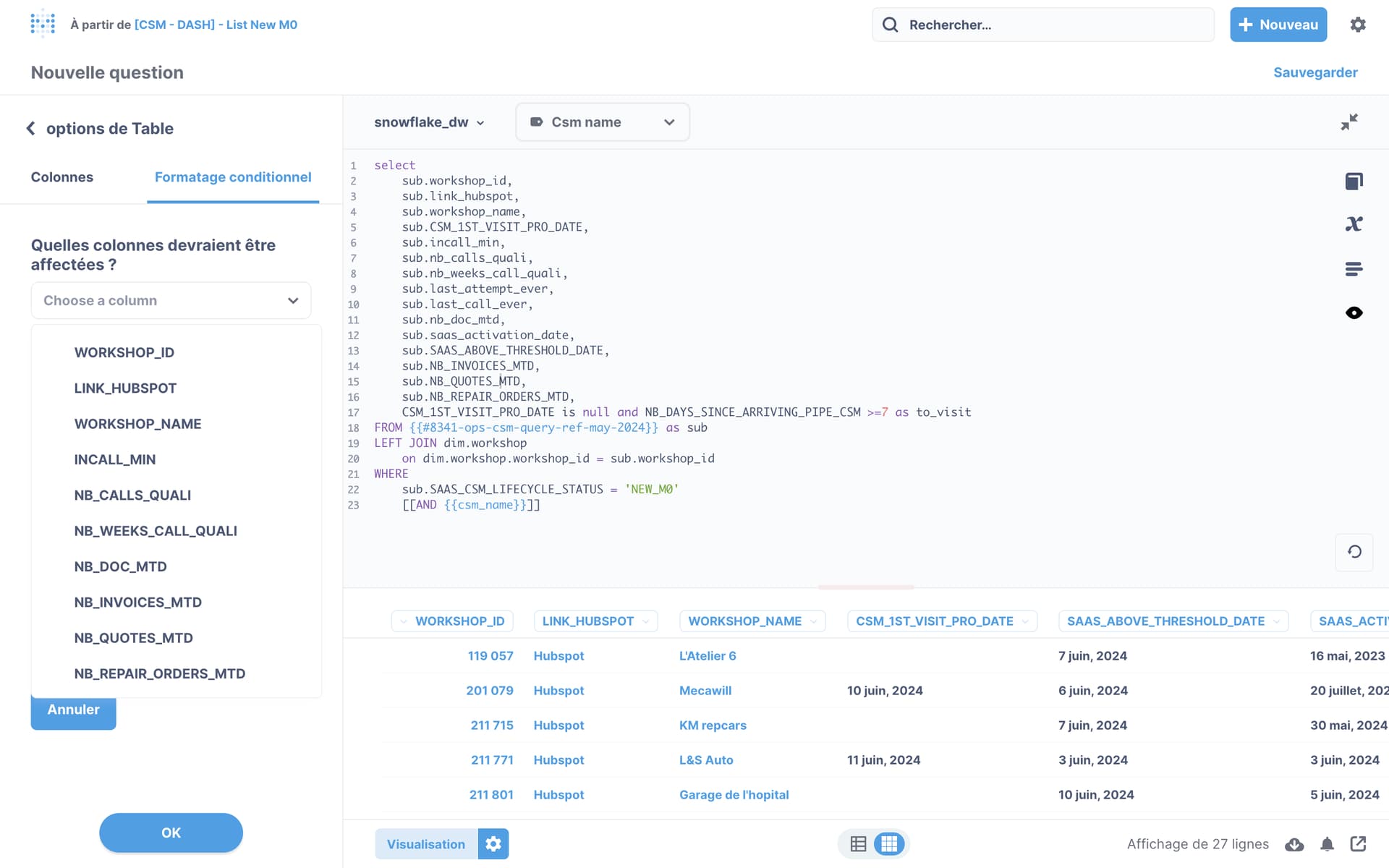Download results with the cloud icon
This screenshot has height=868, width=1389.
pyautogui.click(x=1294, y=844)
